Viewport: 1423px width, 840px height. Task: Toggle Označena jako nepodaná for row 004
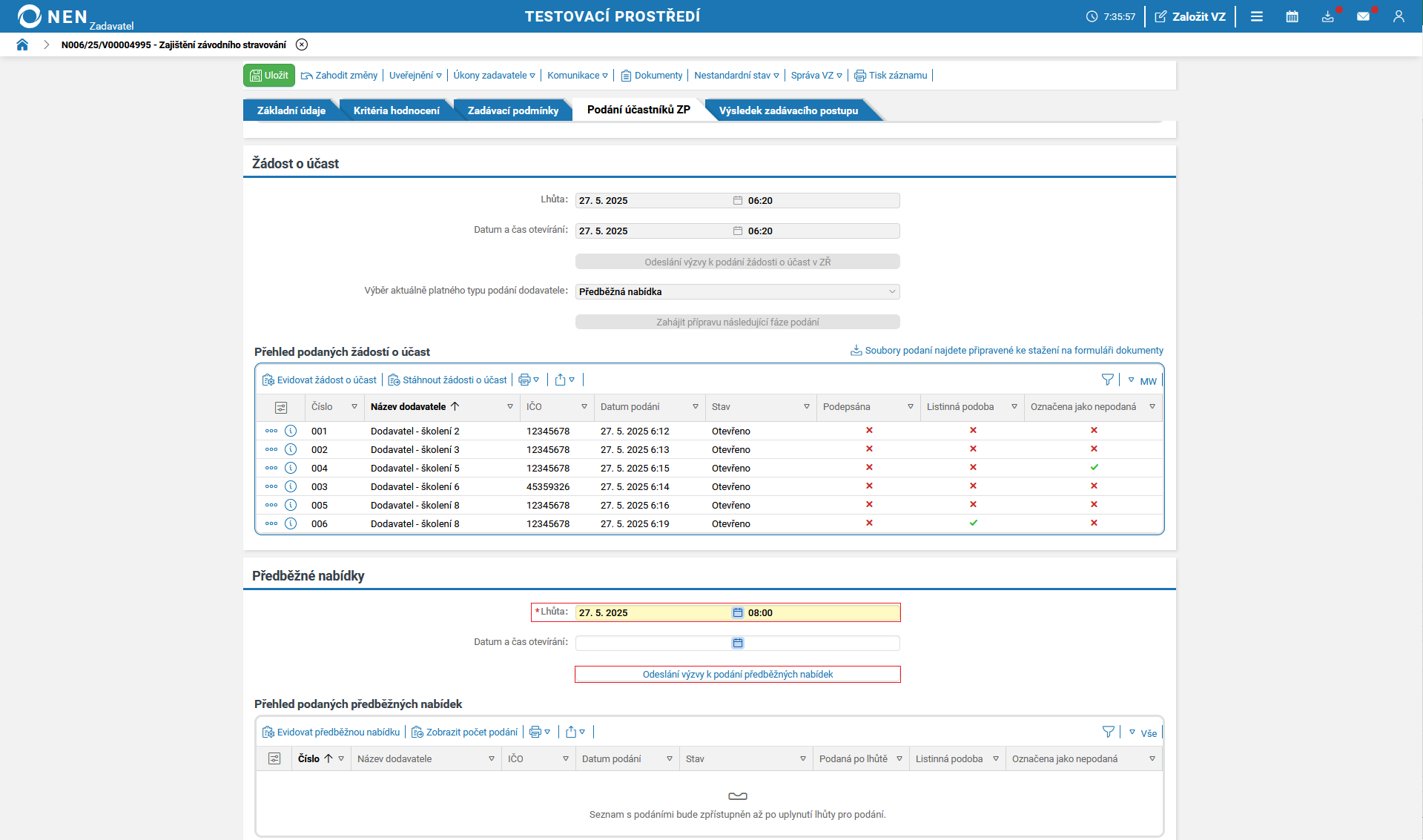pyautogui.click(x=1094, y=467)
